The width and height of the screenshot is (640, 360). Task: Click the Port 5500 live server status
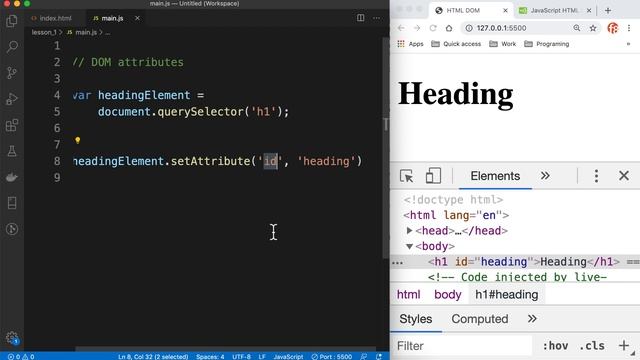click(x=331, y=356)
